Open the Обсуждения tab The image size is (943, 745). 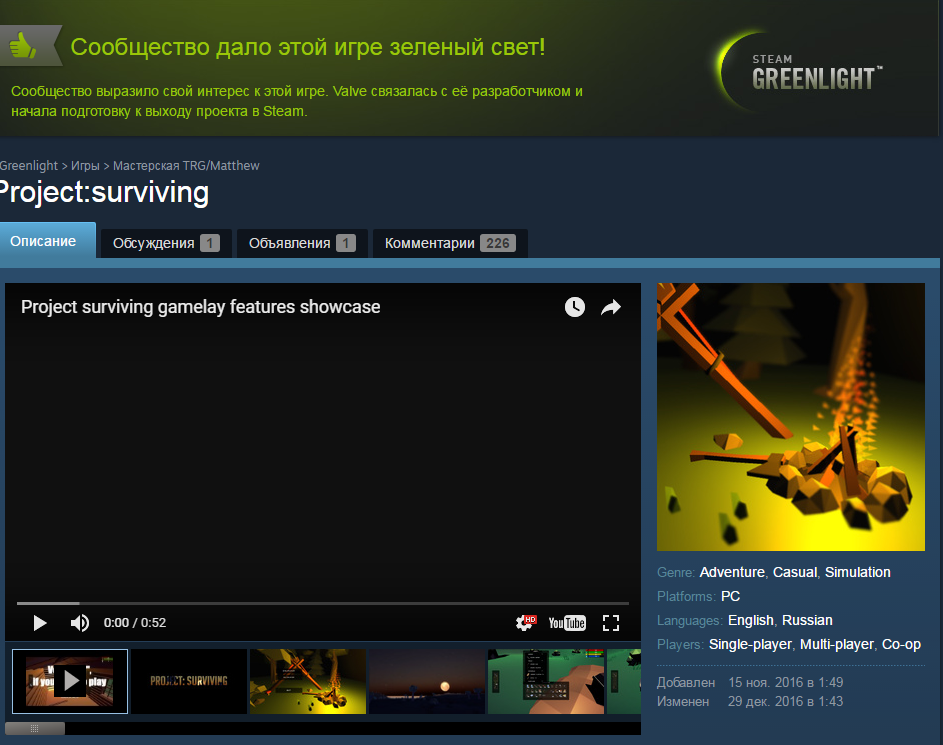pyautogui.click(x=166, y=244)
